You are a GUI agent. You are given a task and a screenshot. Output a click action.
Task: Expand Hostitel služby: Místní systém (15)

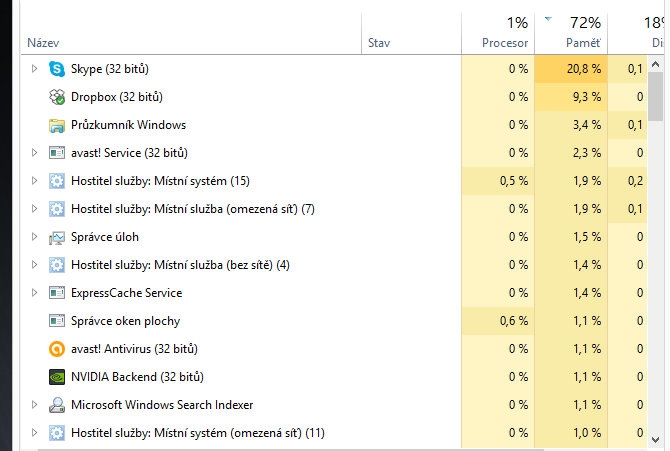pyautogui.click(x=35, y=181)
